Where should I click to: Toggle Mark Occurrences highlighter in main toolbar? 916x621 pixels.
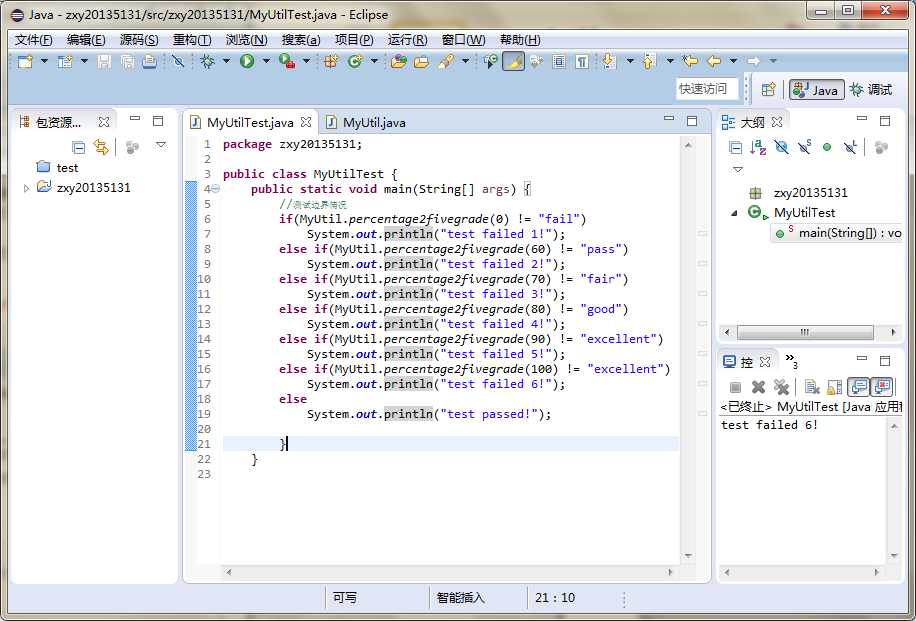coord(512,62)
